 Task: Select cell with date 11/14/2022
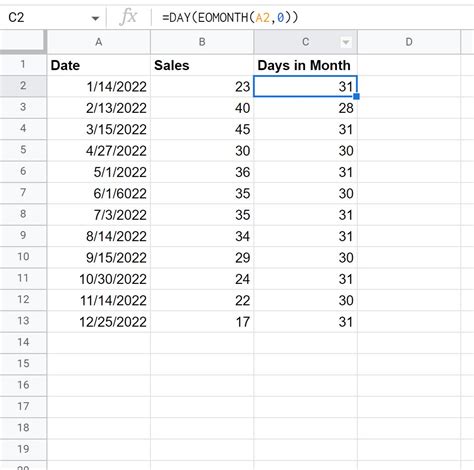[99, 300]
